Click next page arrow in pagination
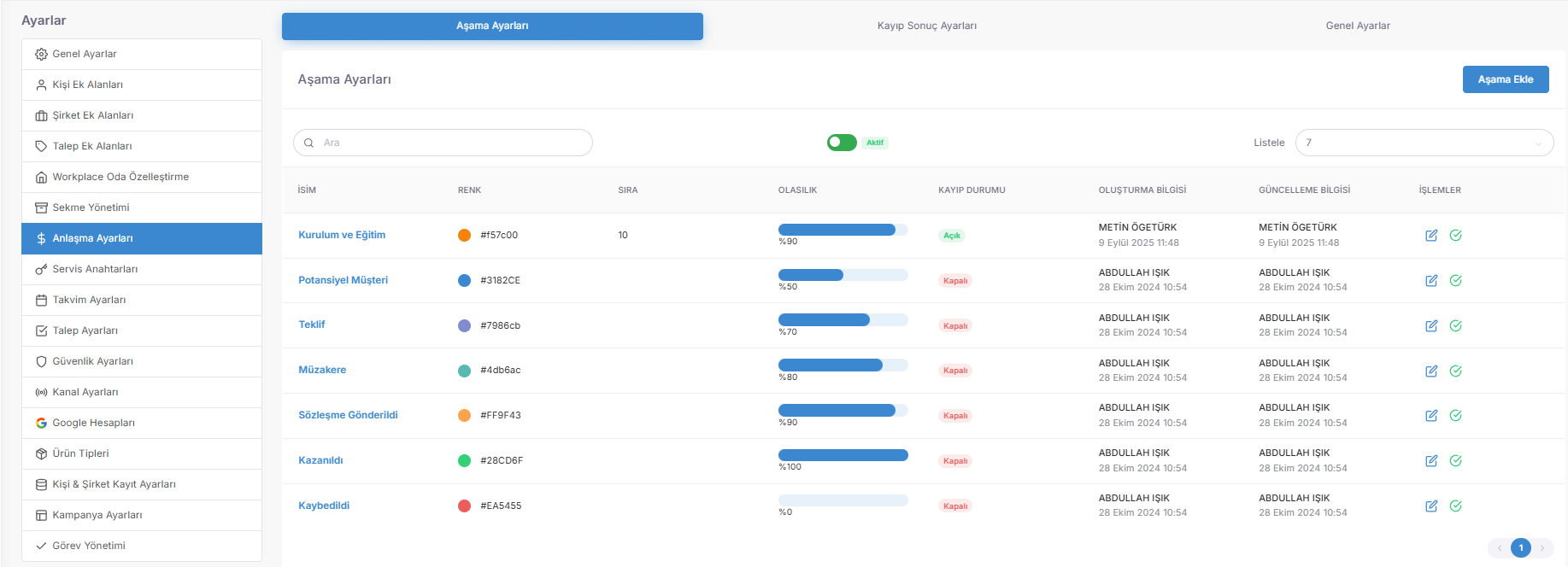1568x567 pixels. 1542,548
